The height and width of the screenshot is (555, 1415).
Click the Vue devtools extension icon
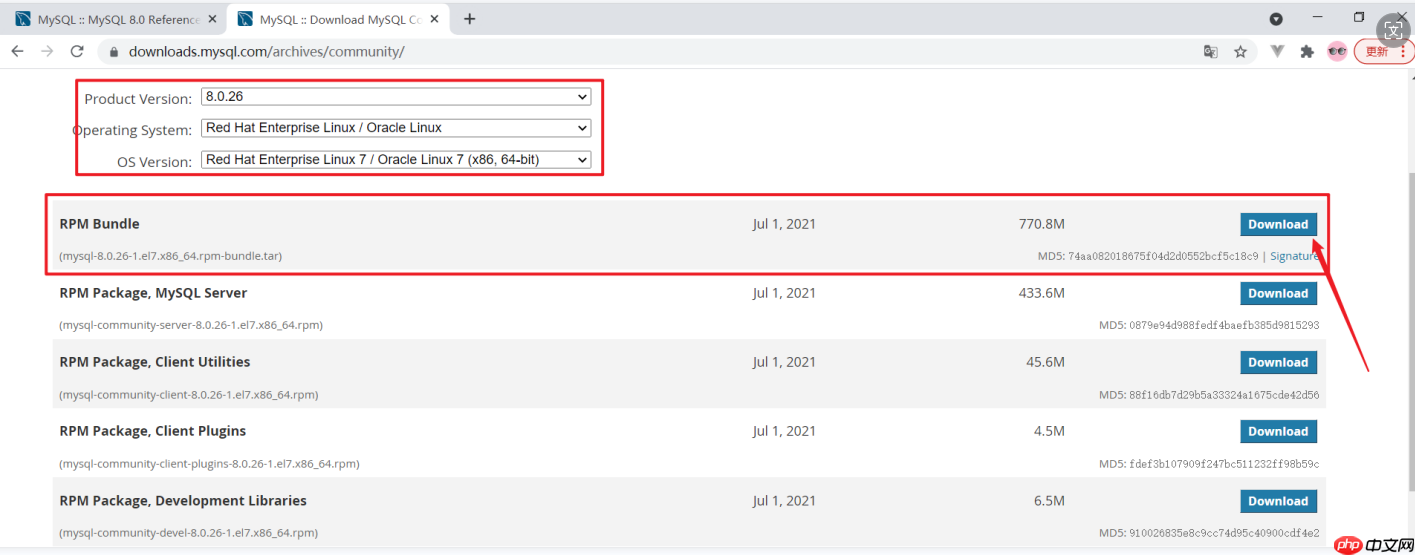[x=1277, y=51]
